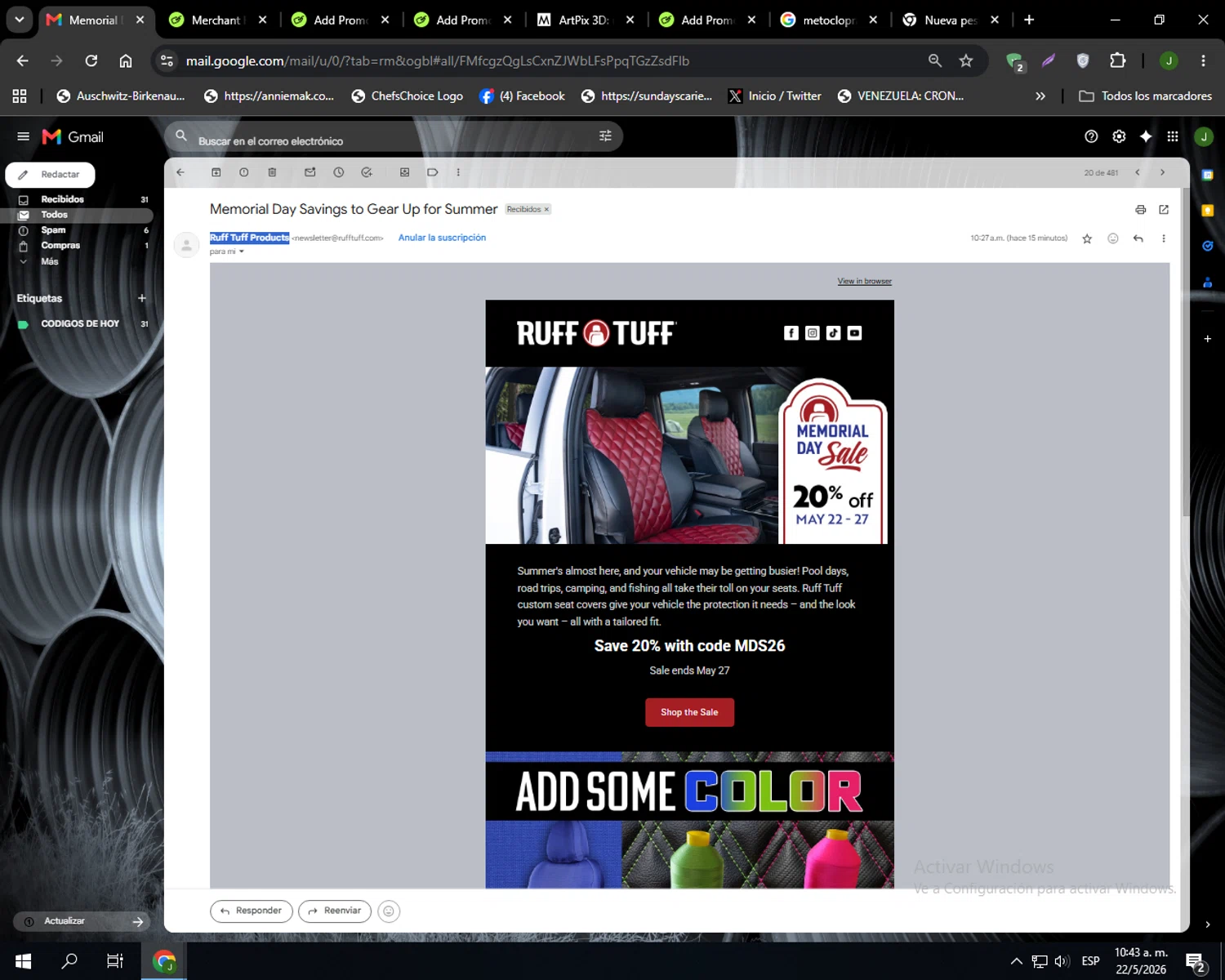Expand the Más folders list
1225x980 pixels.
point(49,261)
